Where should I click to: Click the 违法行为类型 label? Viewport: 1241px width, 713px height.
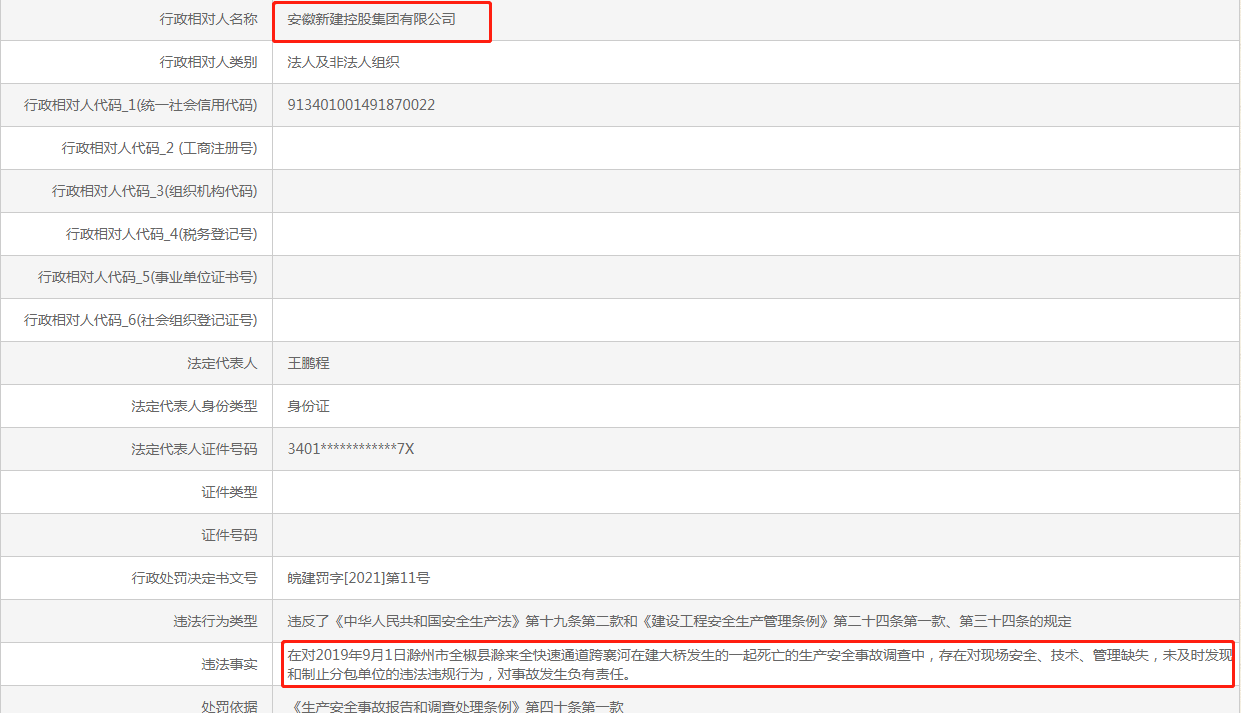(x=215, y=621)
